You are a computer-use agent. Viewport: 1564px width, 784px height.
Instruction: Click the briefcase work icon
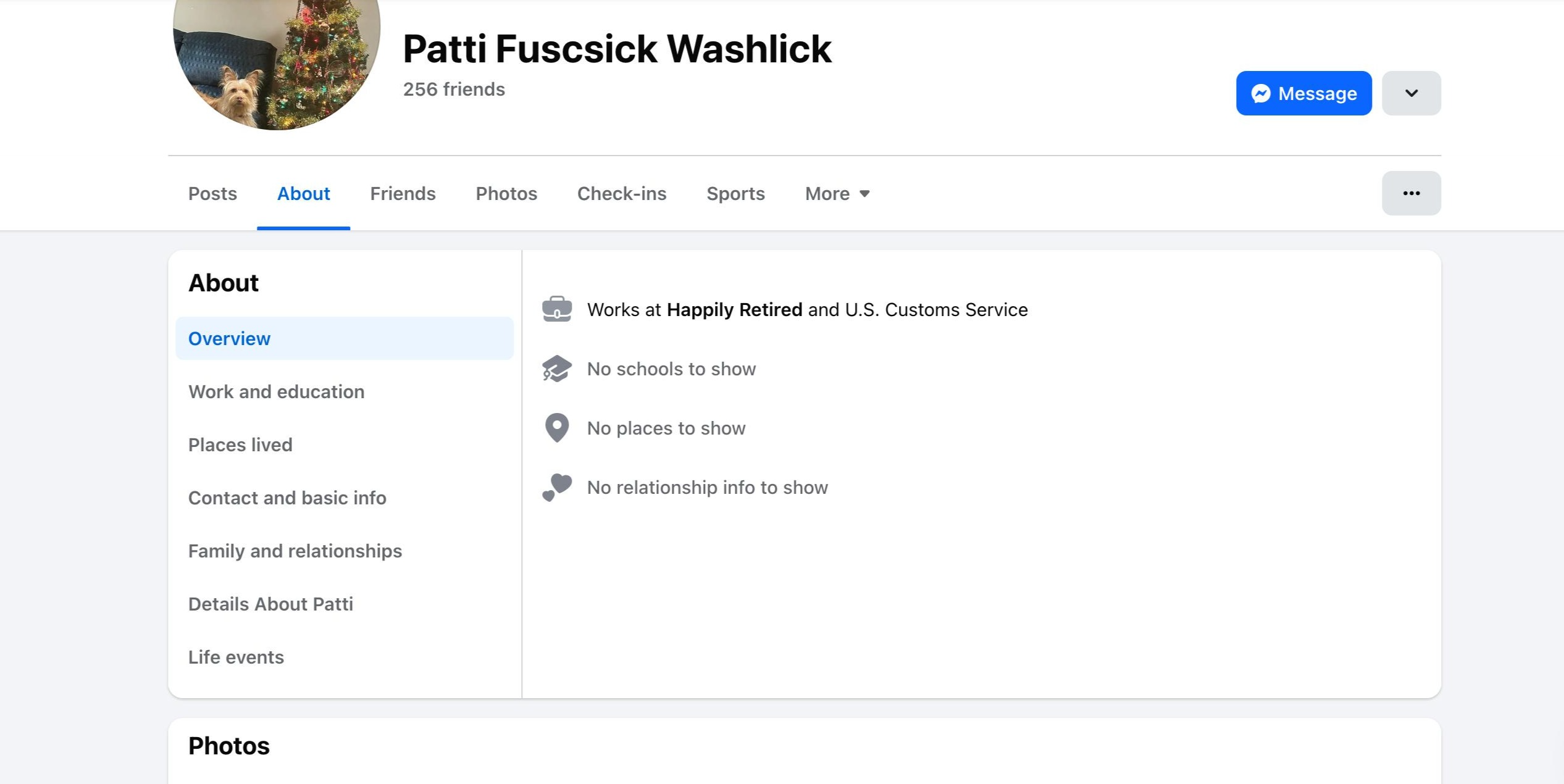click(556, 309)
